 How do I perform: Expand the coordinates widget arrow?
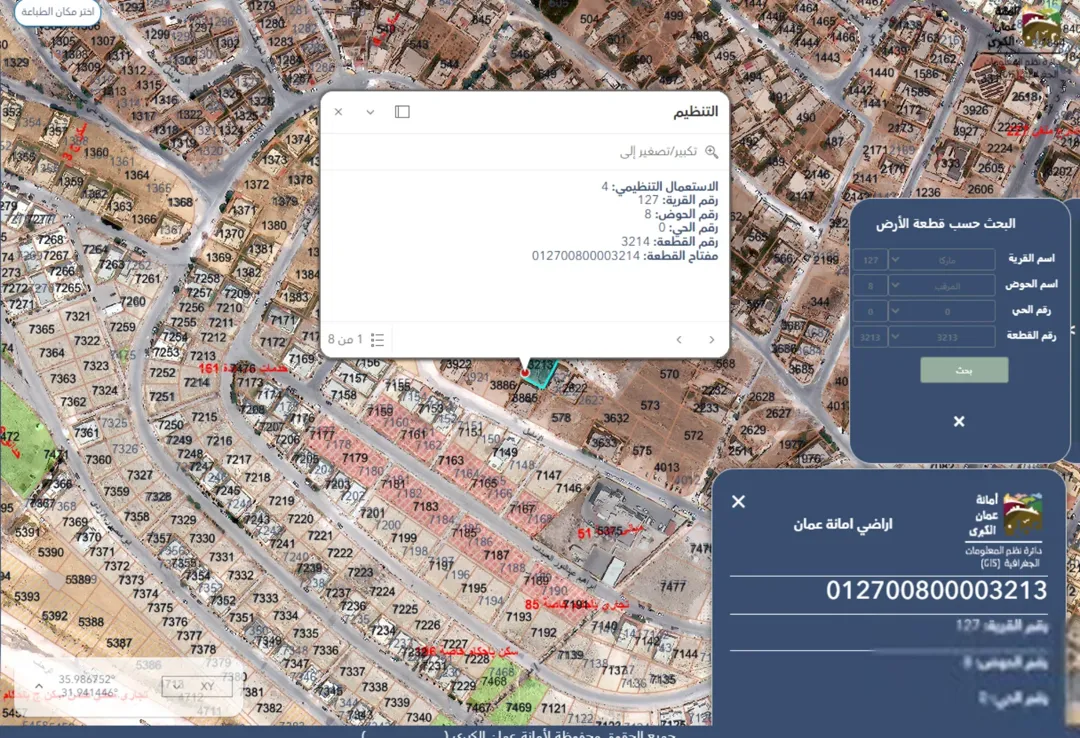click(39, 686)
